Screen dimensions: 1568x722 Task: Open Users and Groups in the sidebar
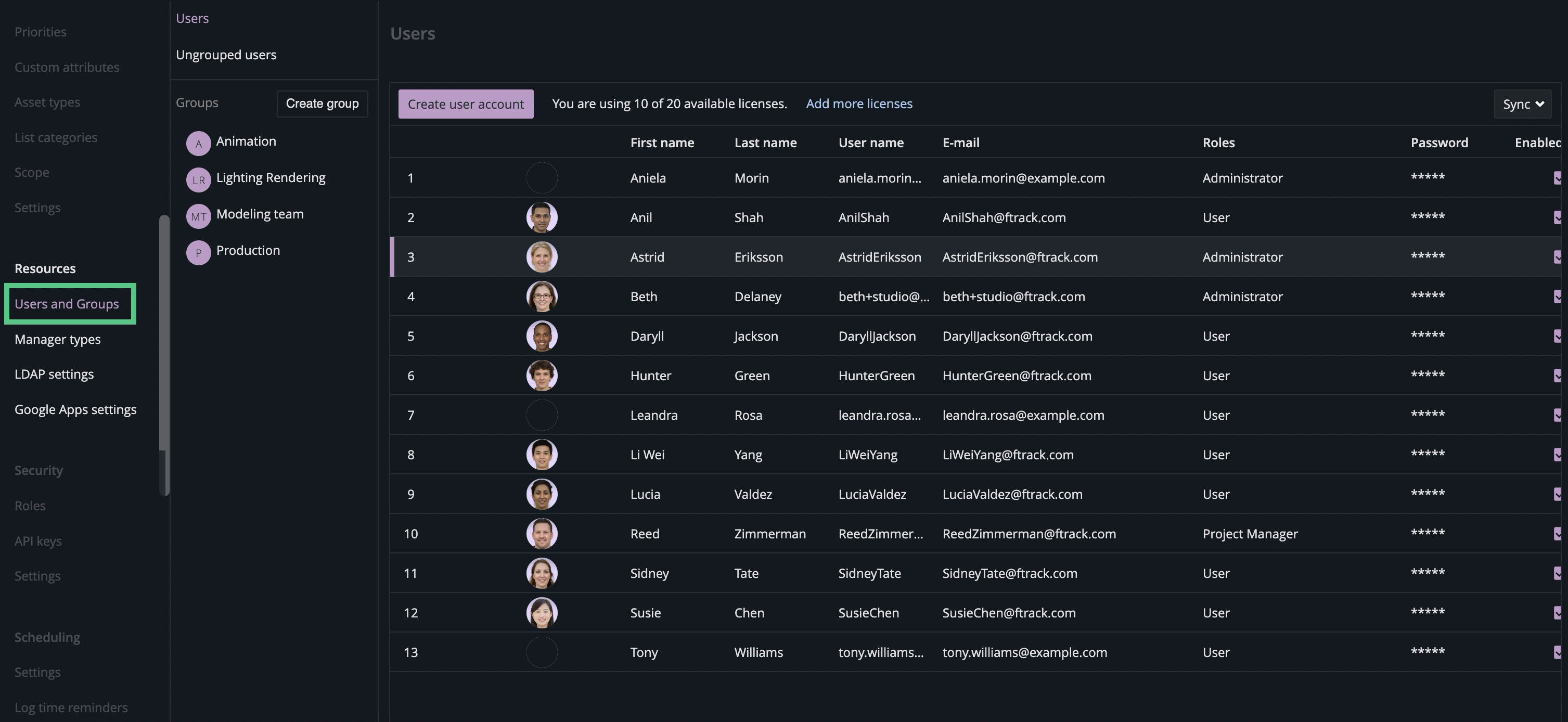pyautogui.click(x=67, y=303)
